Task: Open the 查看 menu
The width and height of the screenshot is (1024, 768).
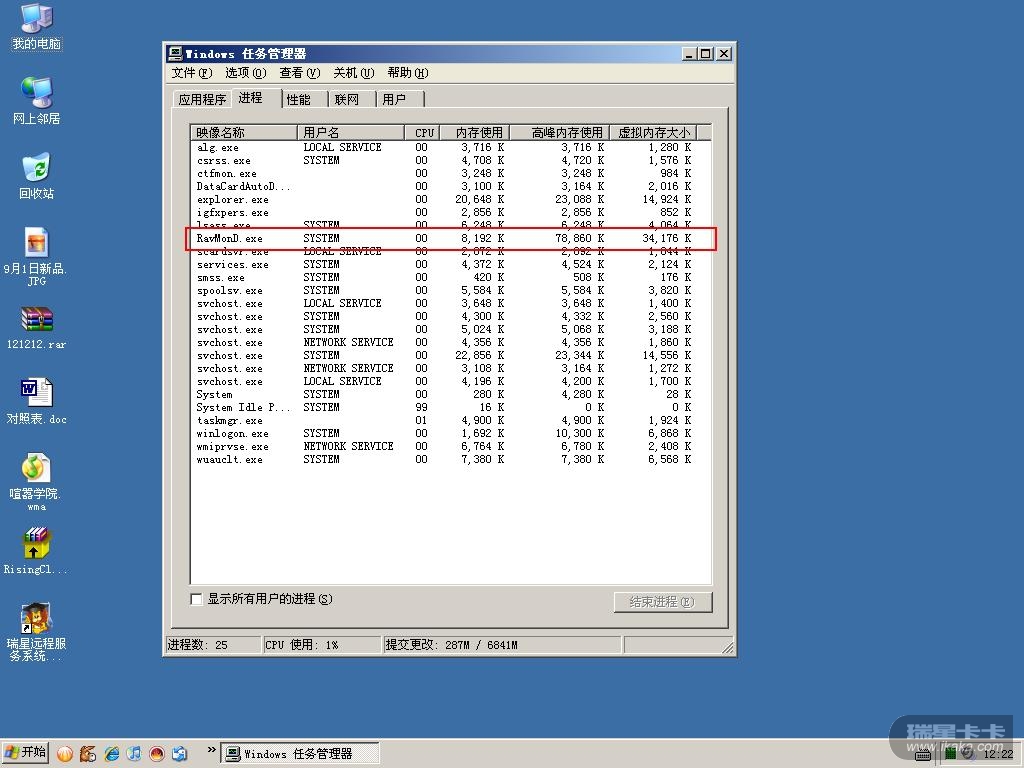Action: pyautogui.click(x=299, y=73)
